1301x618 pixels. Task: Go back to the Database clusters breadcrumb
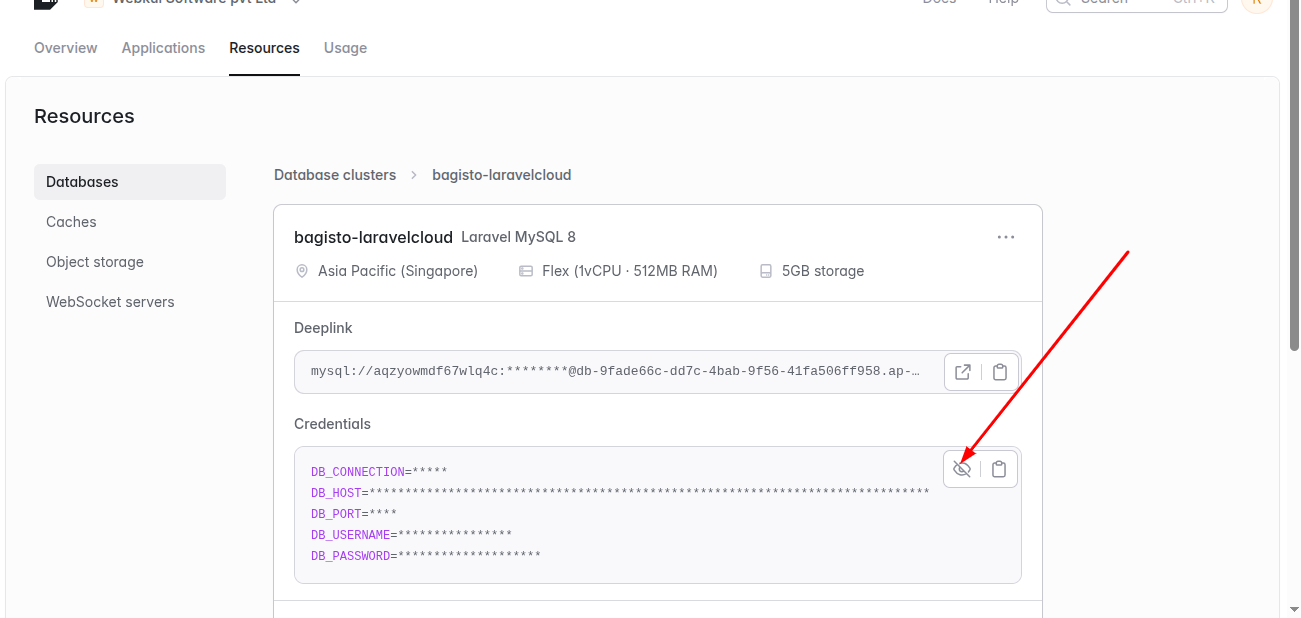click(x=335, y=175)
